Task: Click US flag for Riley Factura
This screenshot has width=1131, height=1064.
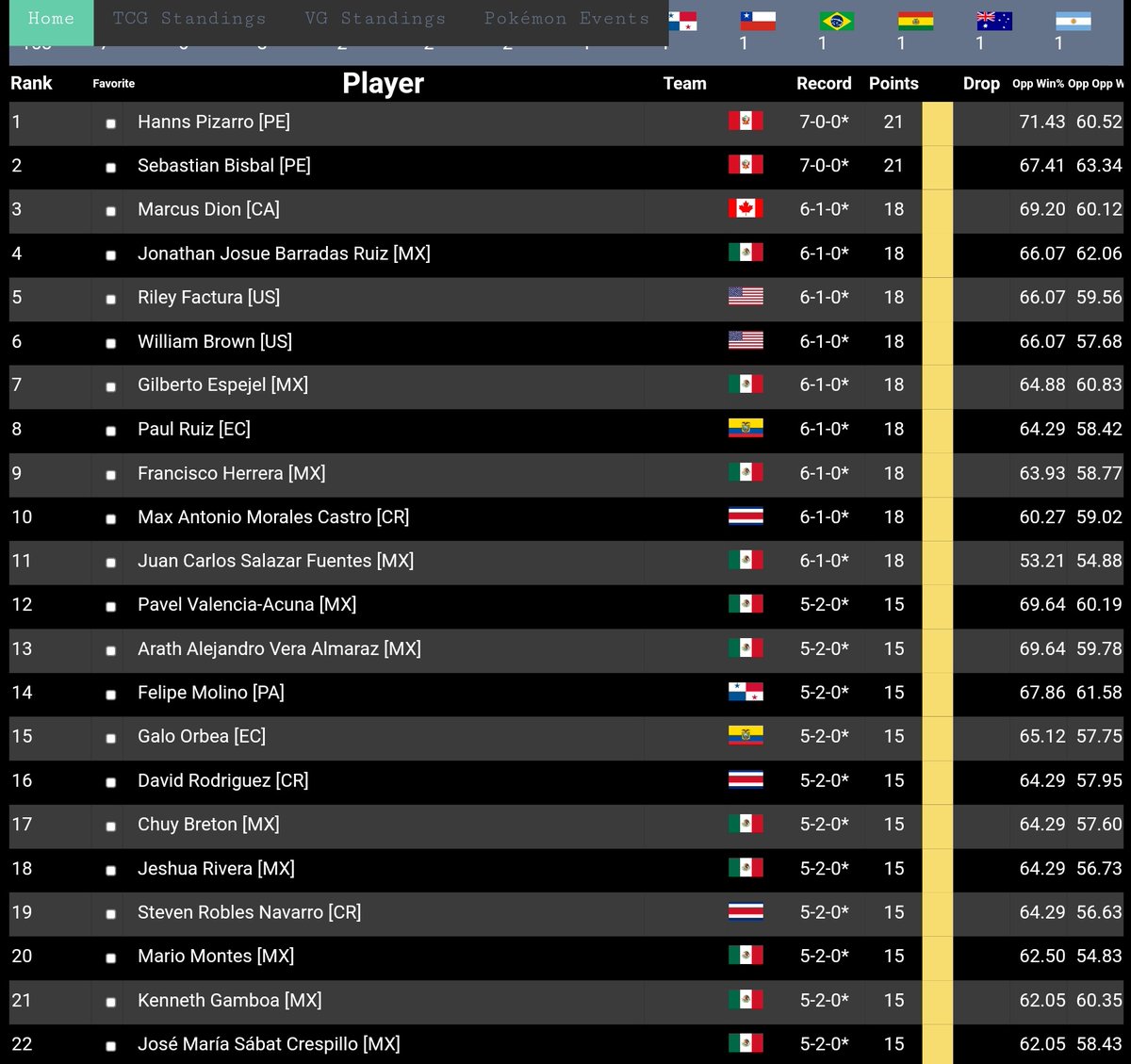Action: click(x=746, y=297)
